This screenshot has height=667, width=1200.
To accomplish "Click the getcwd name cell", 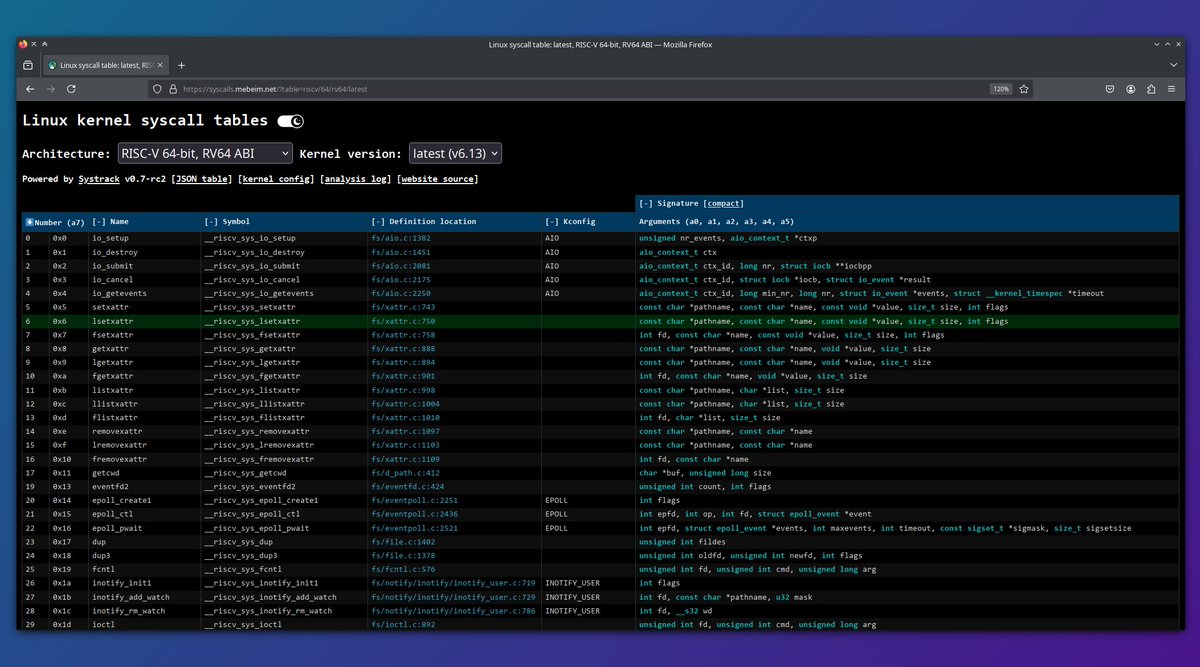I will pyautogui.click(x=144, y=472).
